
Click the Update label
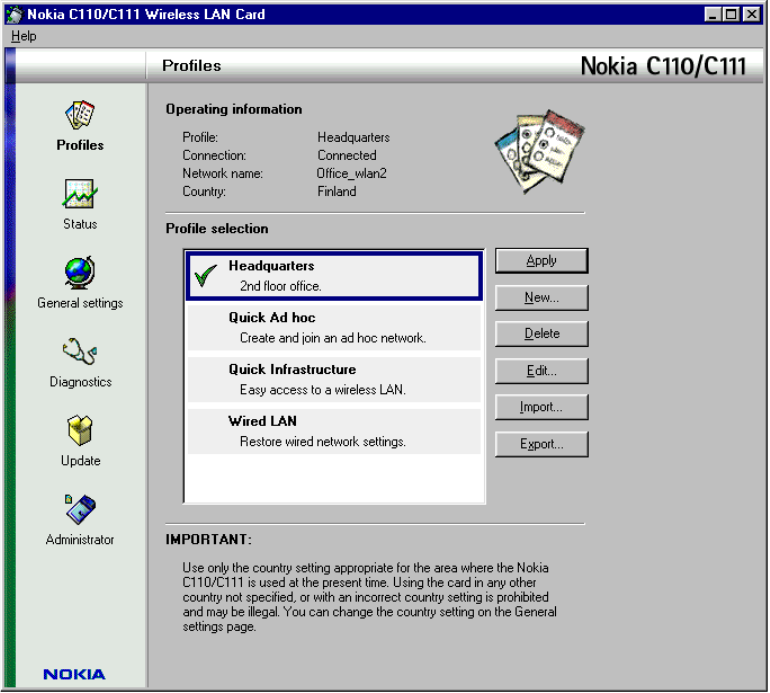click(x=81, y=461)
